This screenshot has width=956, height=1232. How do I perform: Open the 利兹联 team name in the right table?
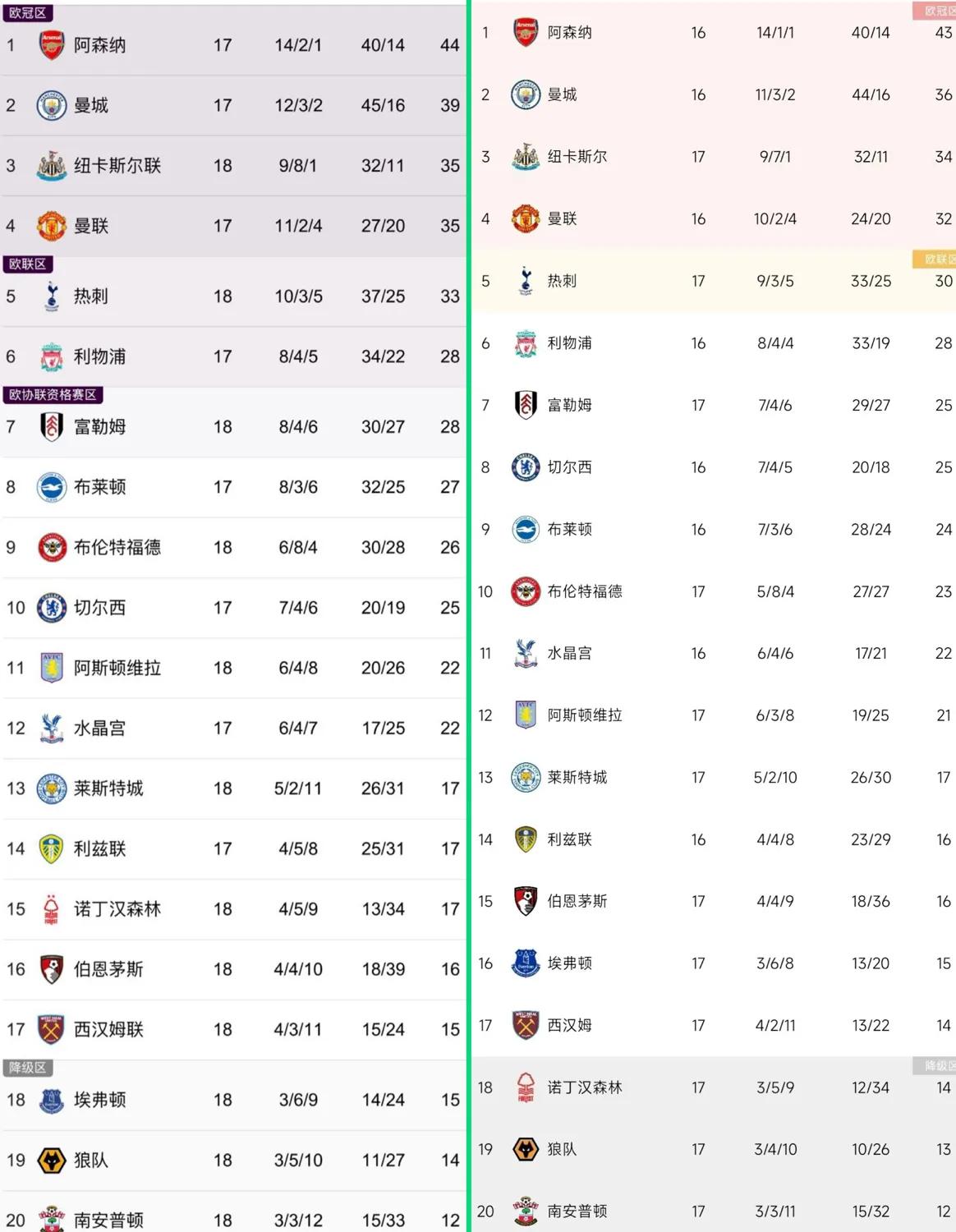point(568,839)
